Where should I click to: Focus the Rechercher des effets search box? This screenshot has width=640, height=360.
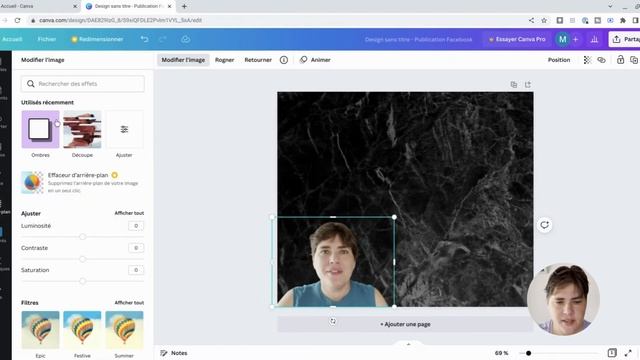tap(83, 84)
